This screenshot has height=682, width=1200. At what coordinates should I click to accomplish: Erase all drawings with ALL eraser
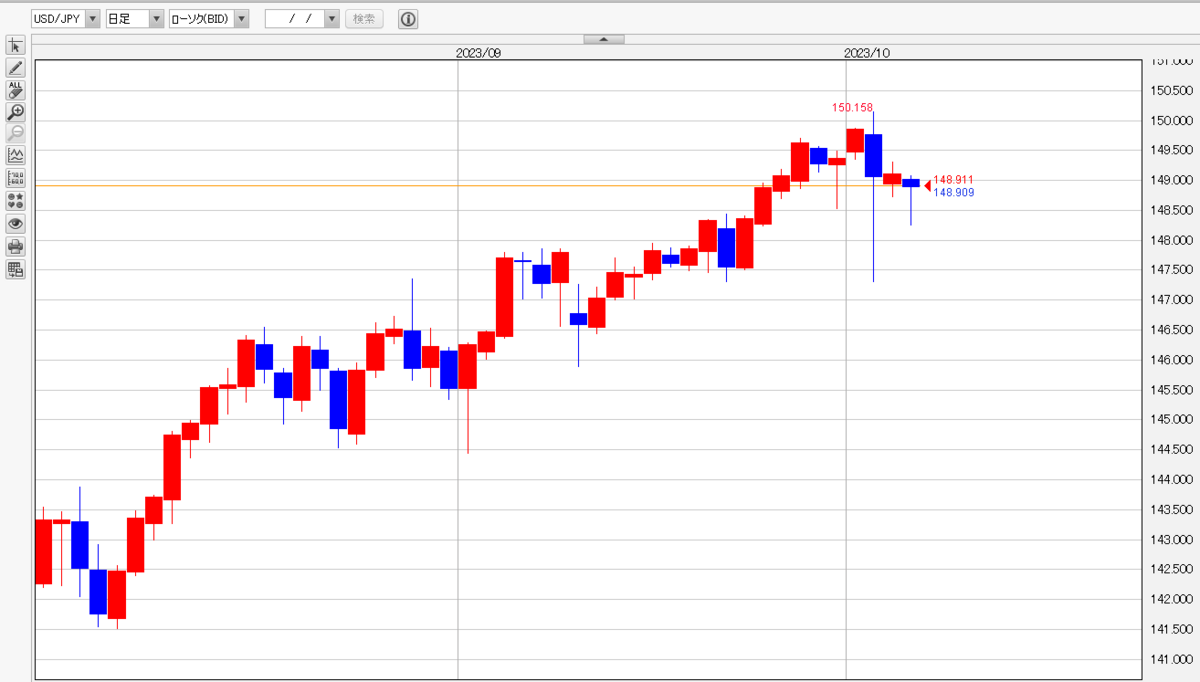(15, 90)
